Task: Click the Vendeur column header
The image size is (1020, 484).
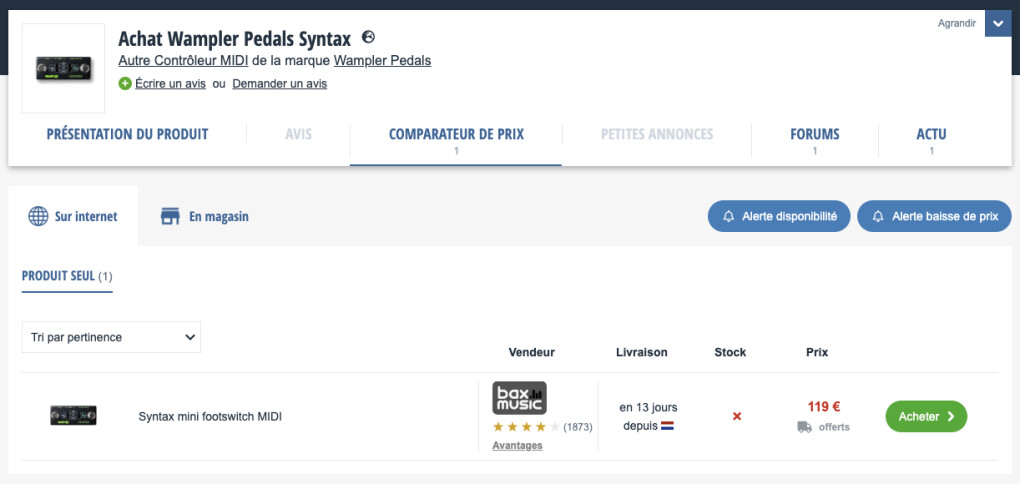Action: point(531,352)
